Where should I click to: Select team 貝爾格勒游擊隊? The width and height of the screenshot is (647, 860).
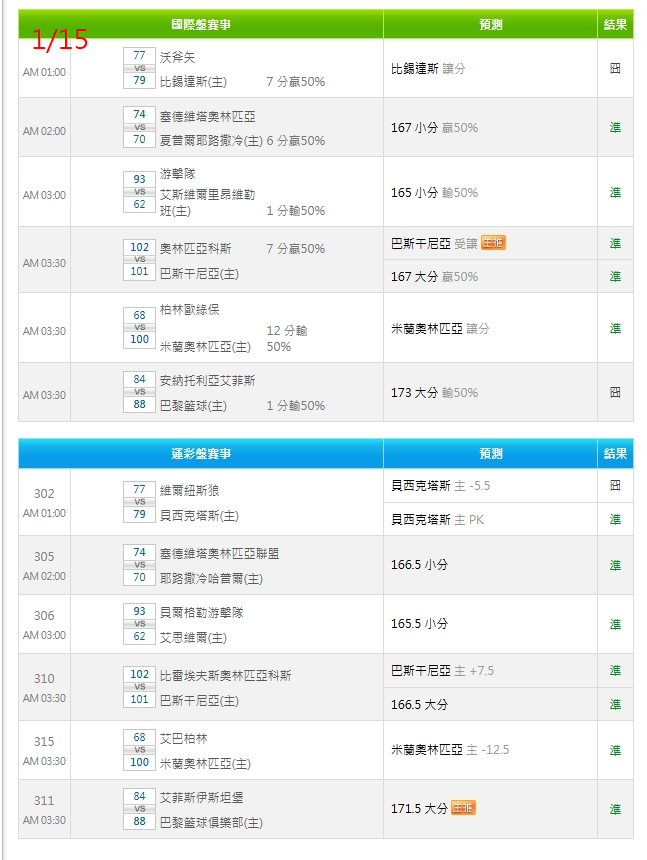click(x=201, y=613)
